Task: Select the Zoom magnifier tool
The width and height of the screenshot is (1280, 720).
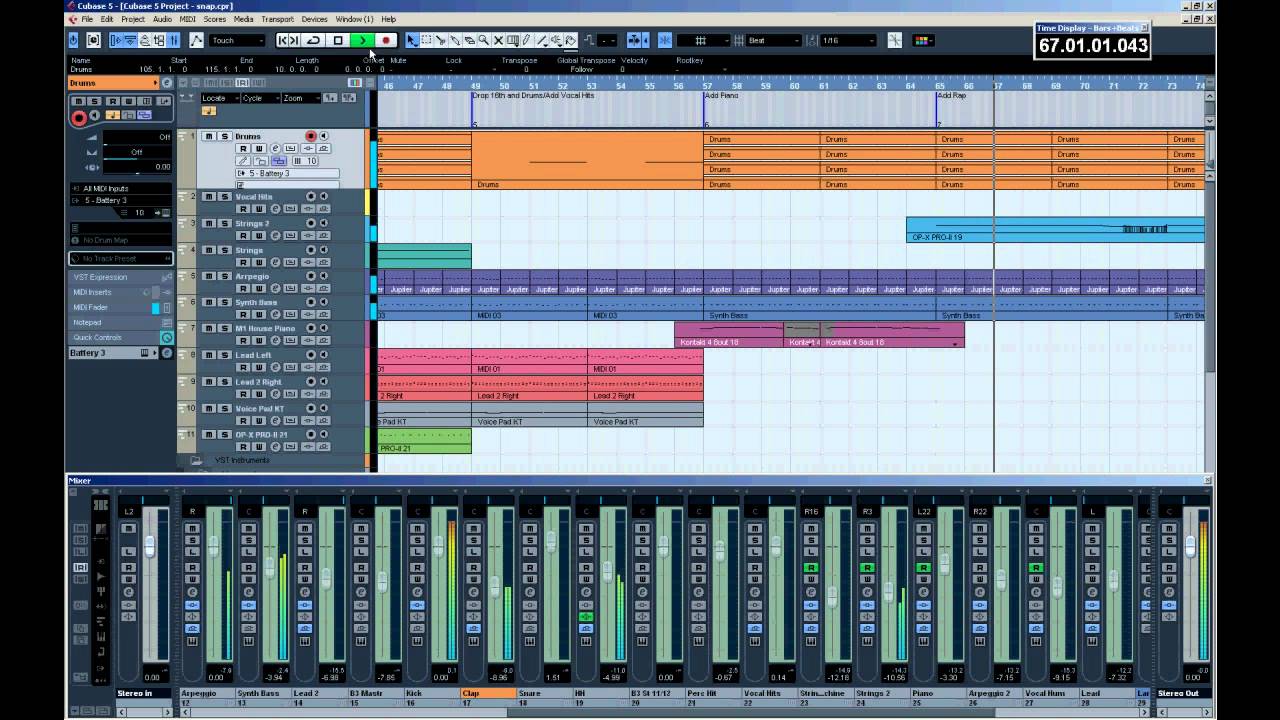Action: [484, 40]
